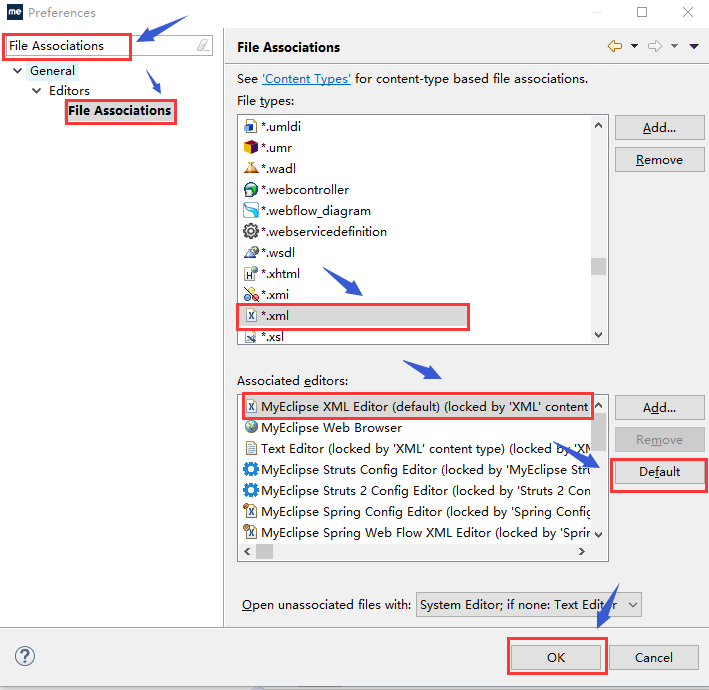Click the *.webflow_diagram icon
This screenshot has width=709, height=690.
coord(251,210)
